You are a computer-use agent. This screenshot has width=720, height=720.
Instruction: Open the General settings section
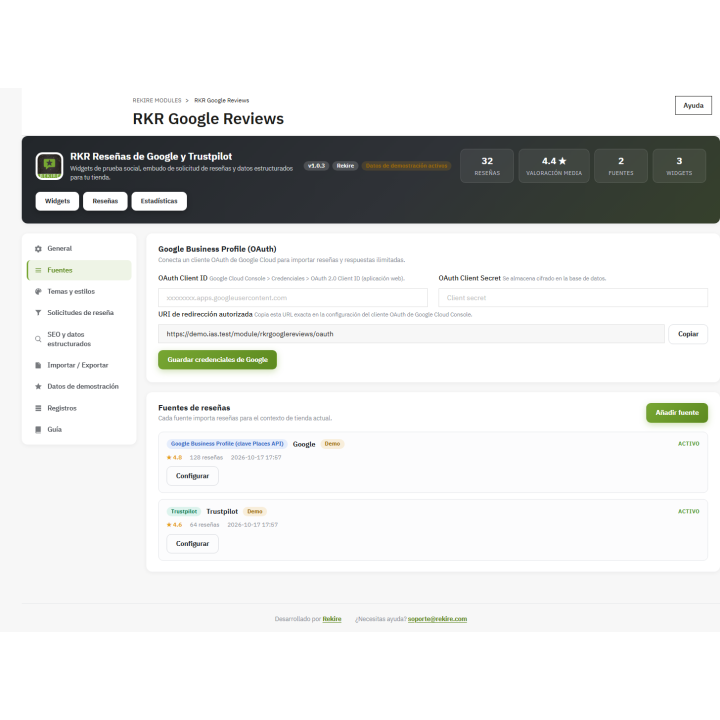[x=79, y=248]
